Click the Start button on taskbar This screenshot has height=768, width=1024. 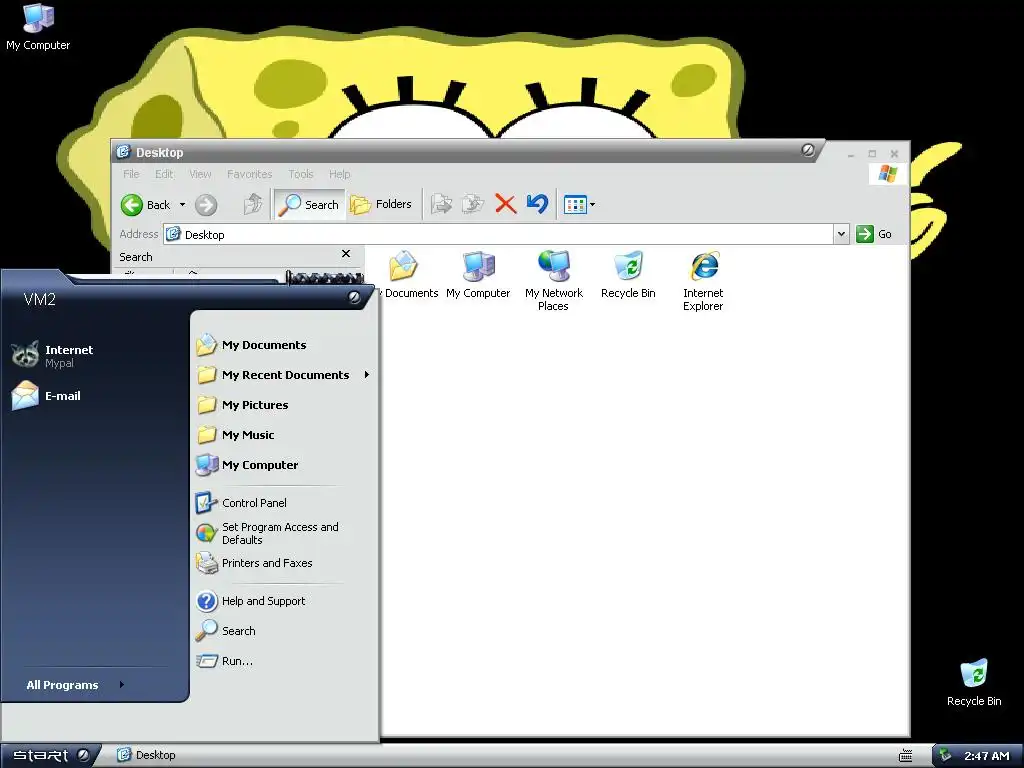click(50, 755)
